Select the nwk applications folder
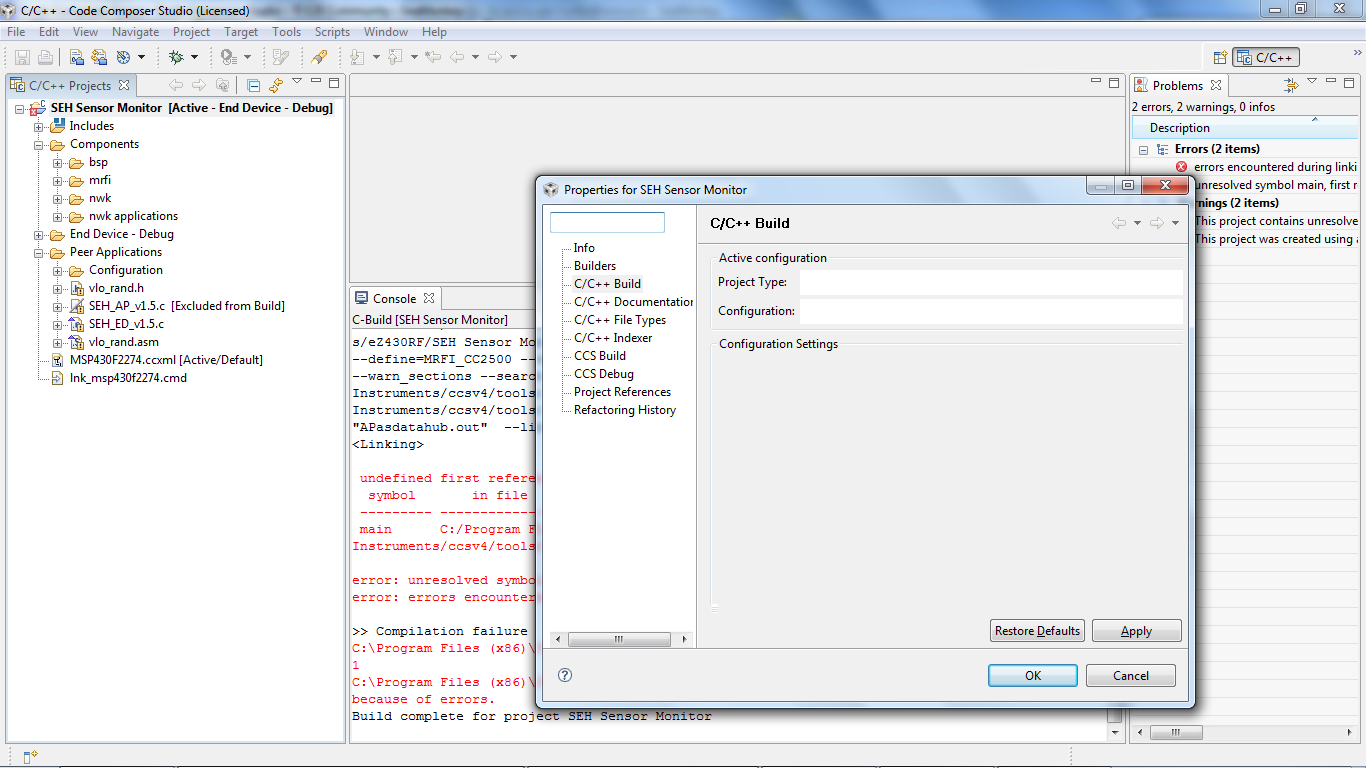Image resolution: width=1366 pixels, height=768 pixels. (x=133, y=216)
